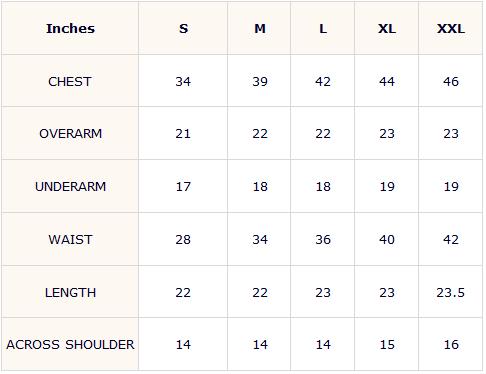Click waist value 40 for size XL
The width and height of the screenshot is (486, 374).
(387, 240)
